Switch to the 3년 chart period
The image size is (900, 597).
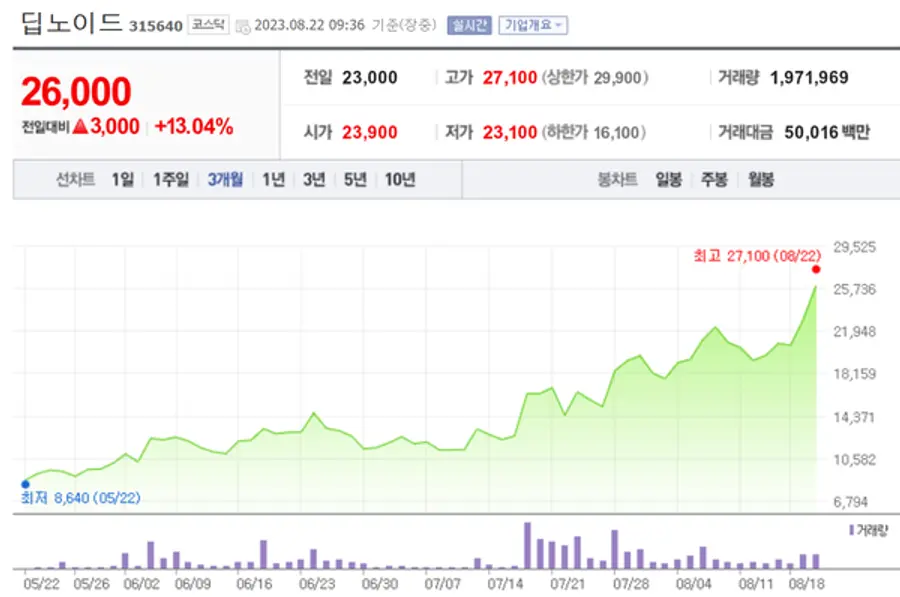click(314, 180)
